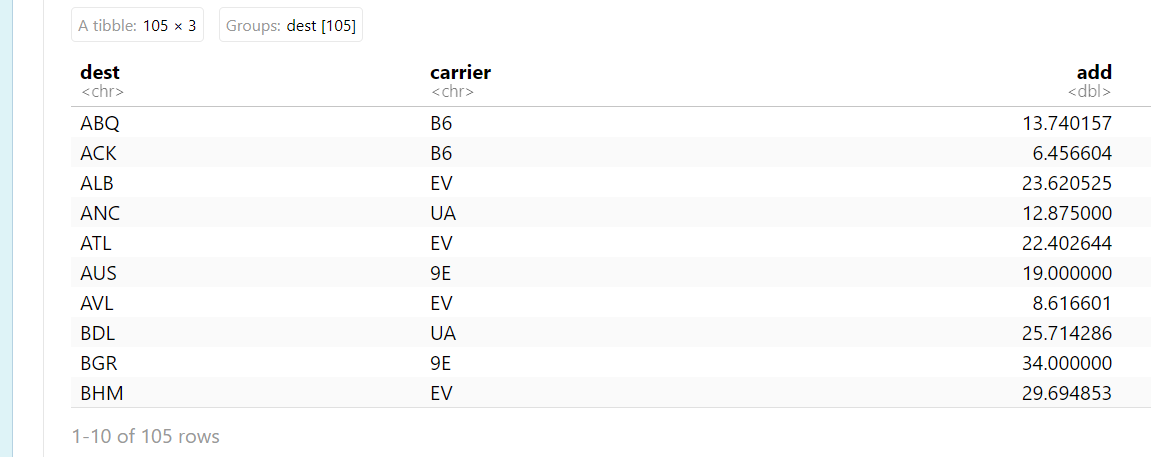Click the "A tibble: 105 × 3" badge
1151x457 pixels.
137,26
